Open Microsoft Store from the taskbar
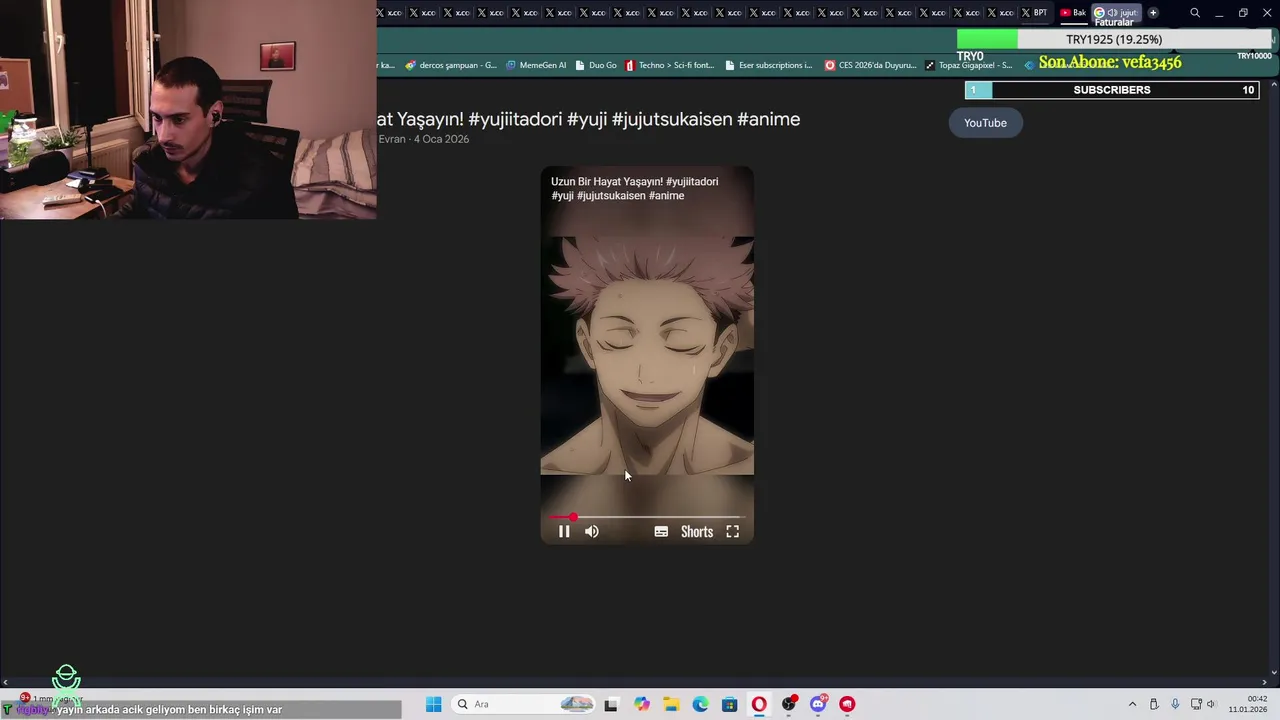This screenshot has height=720, width=1280. (x=730, y=704)
